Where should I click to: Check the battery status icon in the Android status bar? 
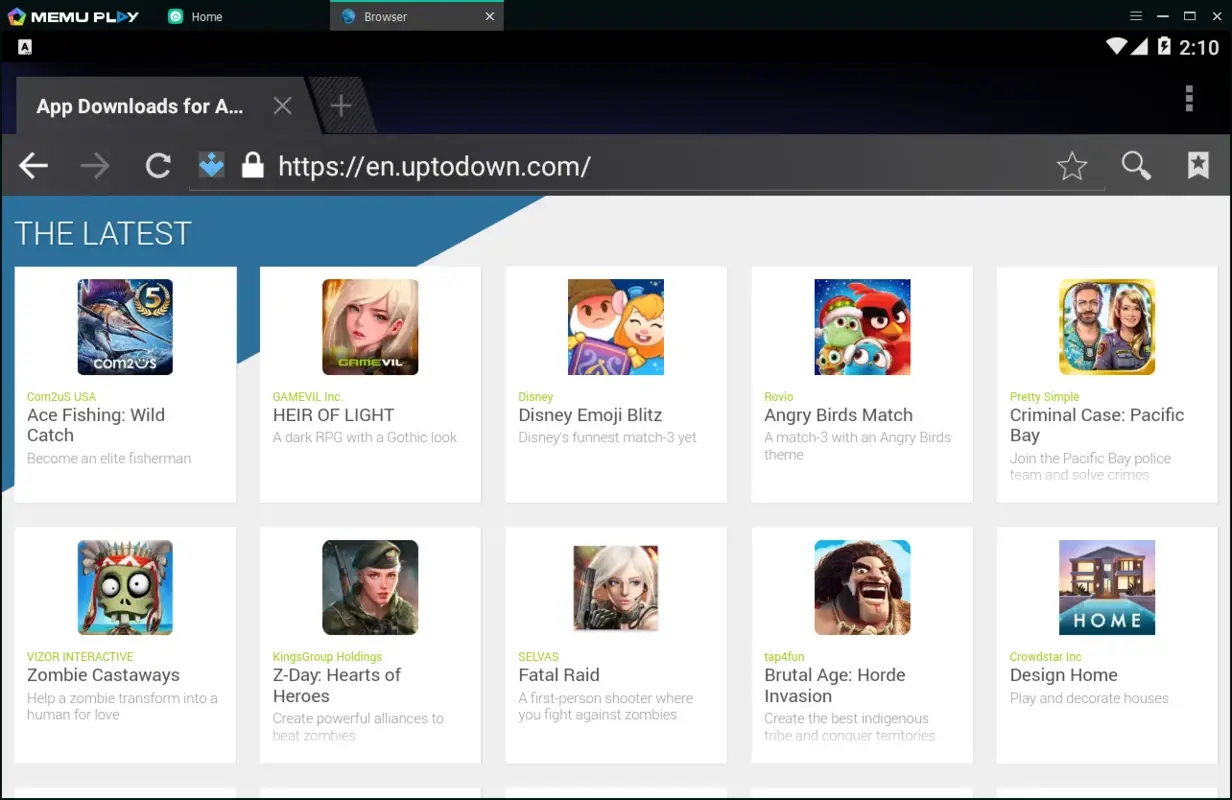[x=1162, y=45]
